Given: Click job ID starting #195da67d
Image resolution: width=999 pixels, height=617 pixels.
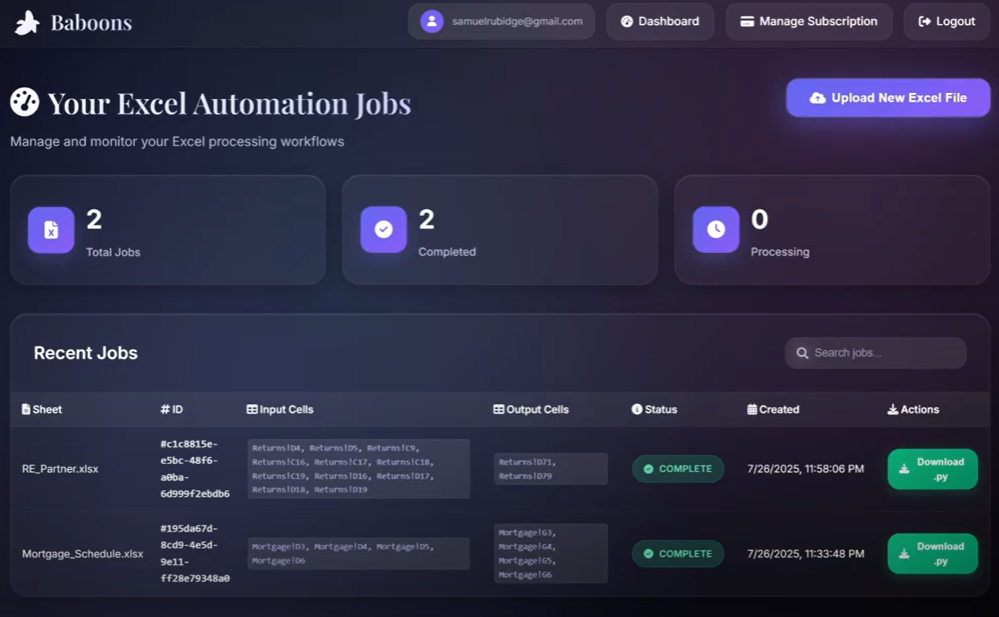Looking at the screenshot, I should [x=194, y=553].
